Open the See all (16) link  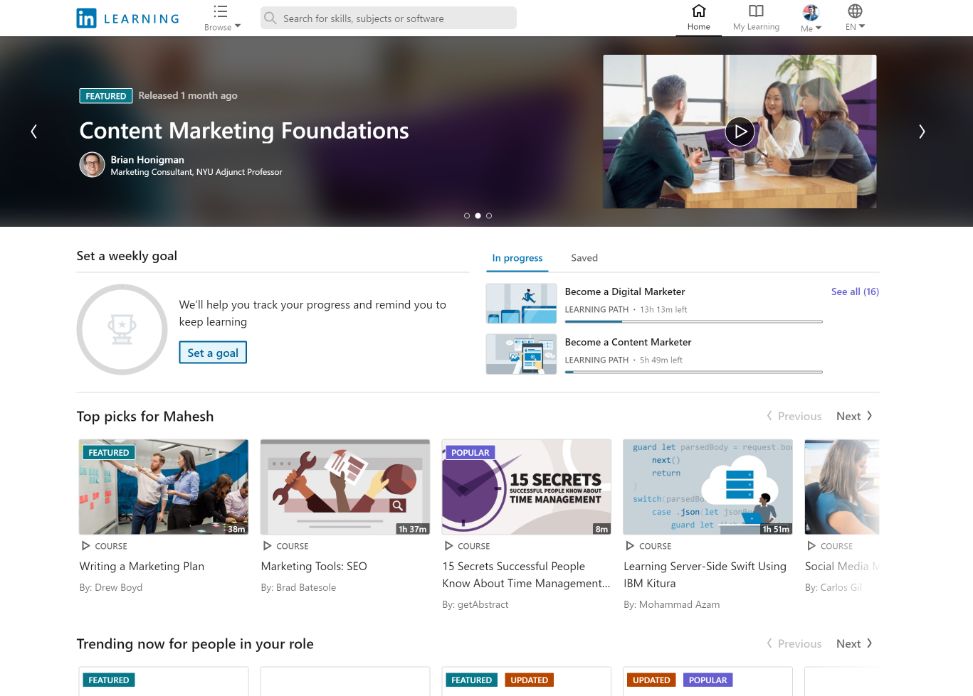click(x=855, y=292)
